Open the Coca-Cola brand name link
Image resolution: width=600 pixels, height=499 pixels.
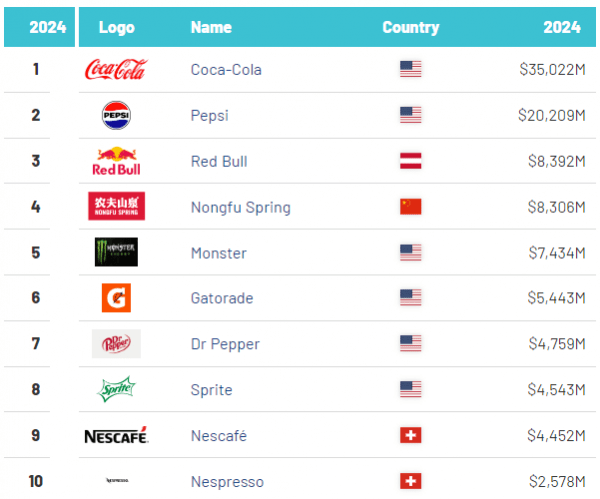tap(225, 69)
